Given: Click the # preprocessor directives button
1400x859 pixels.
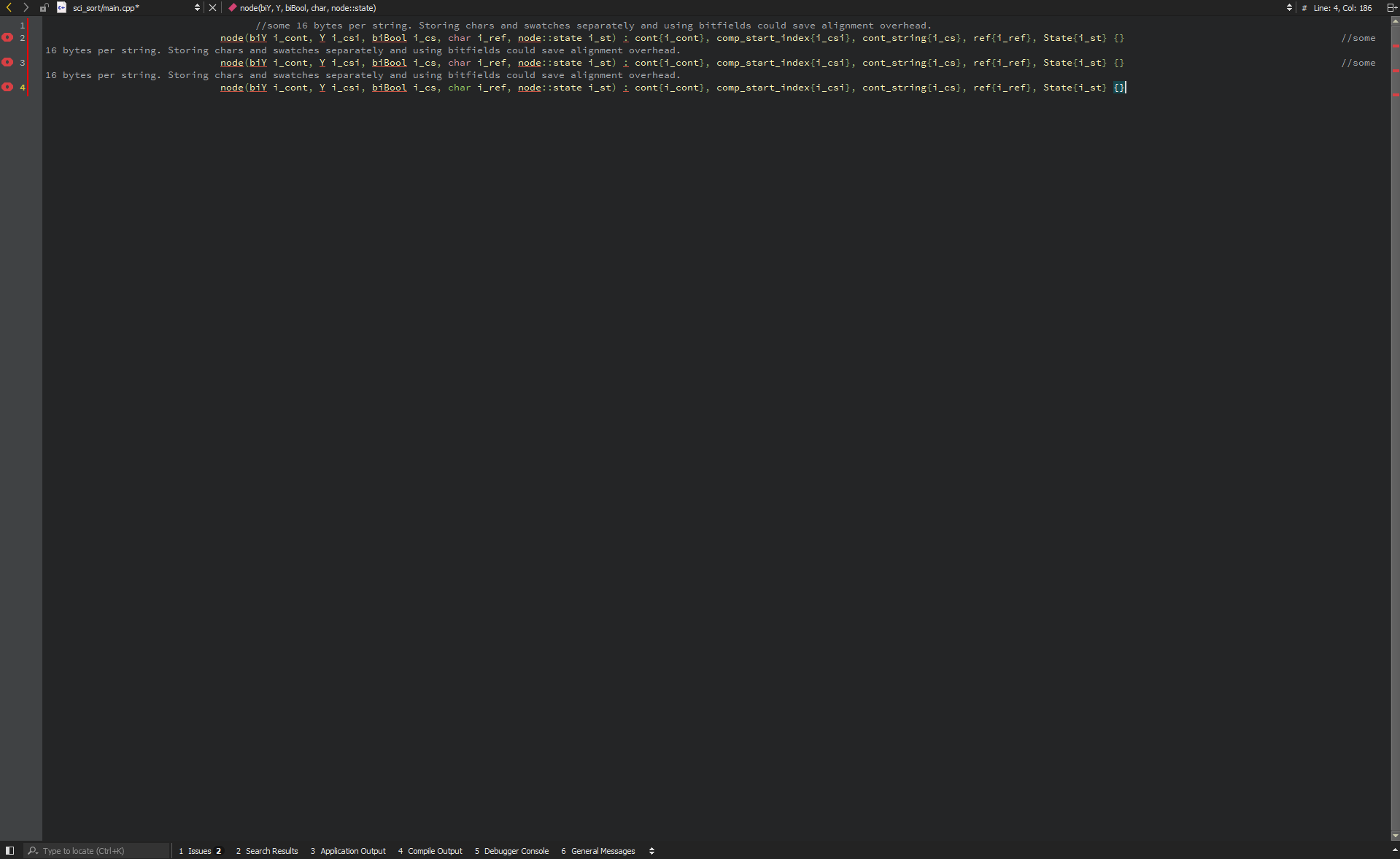Looking at the screenshot, I should tap(1304, 8).
